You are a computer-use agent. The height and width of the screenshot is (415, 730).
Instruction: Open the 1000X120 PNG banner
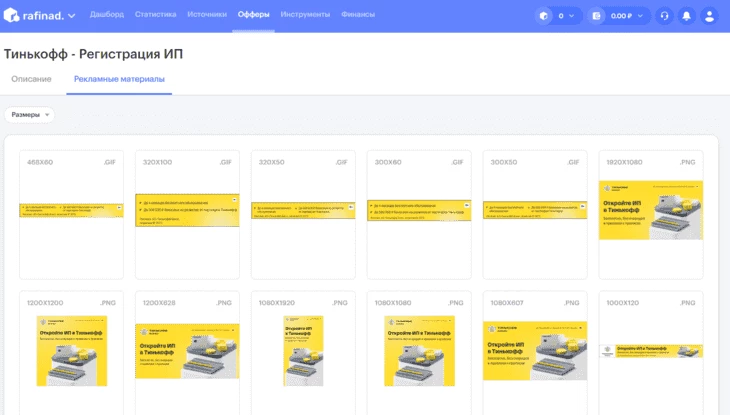[651, 353]
